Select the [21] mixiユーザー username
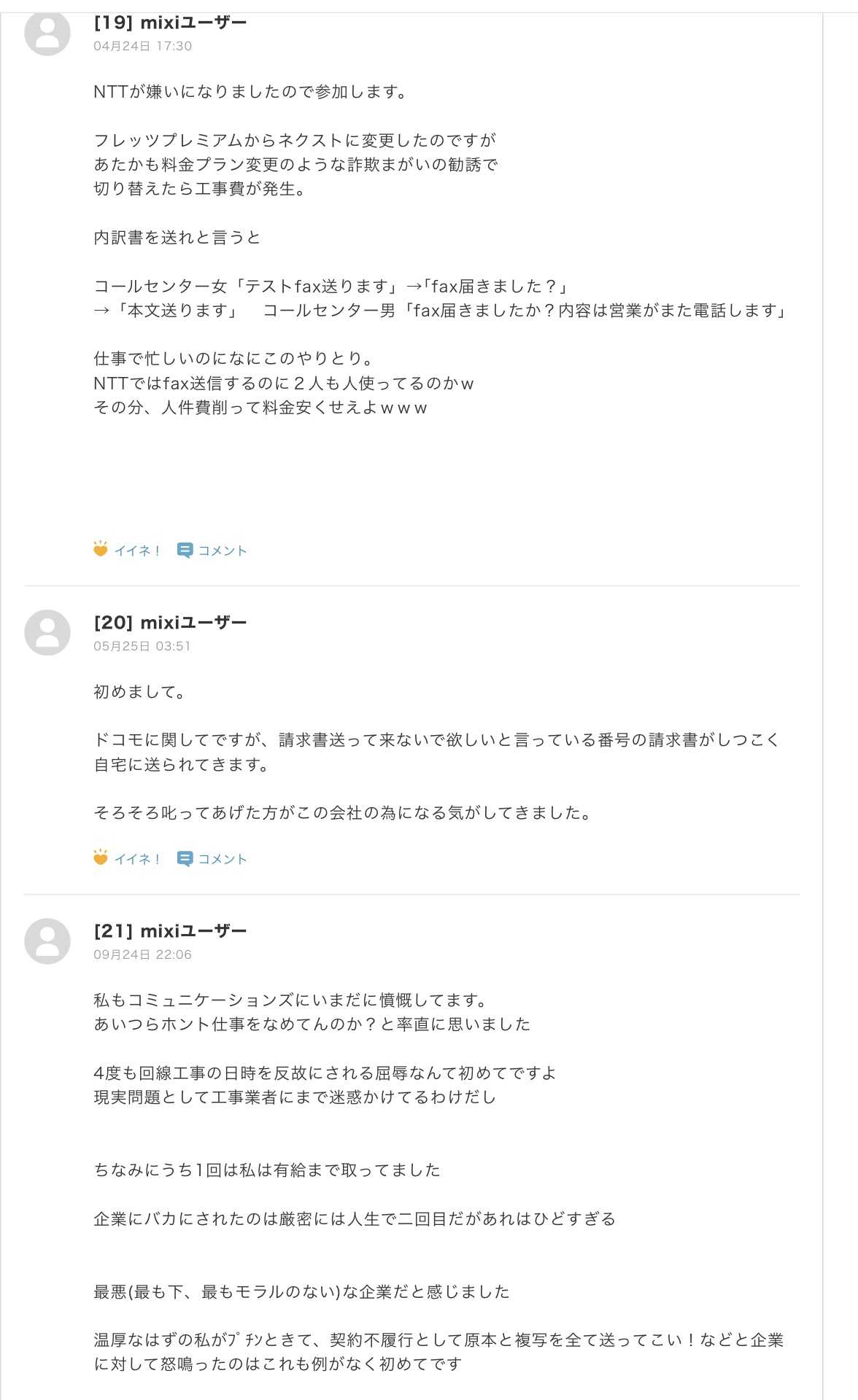Viewport: 858px width, 1400px height. click(170, 931)
